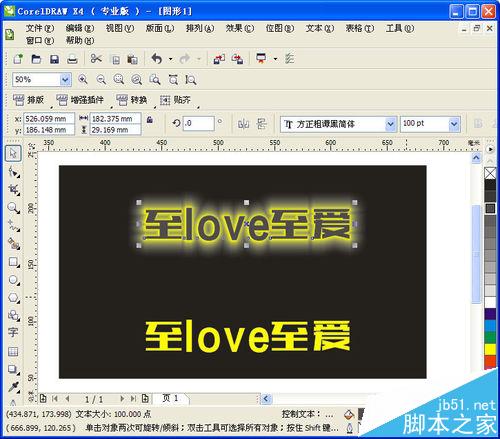Select the Pick tool in the toolbox
Screen dimensions: 500x439
[13, 153]
